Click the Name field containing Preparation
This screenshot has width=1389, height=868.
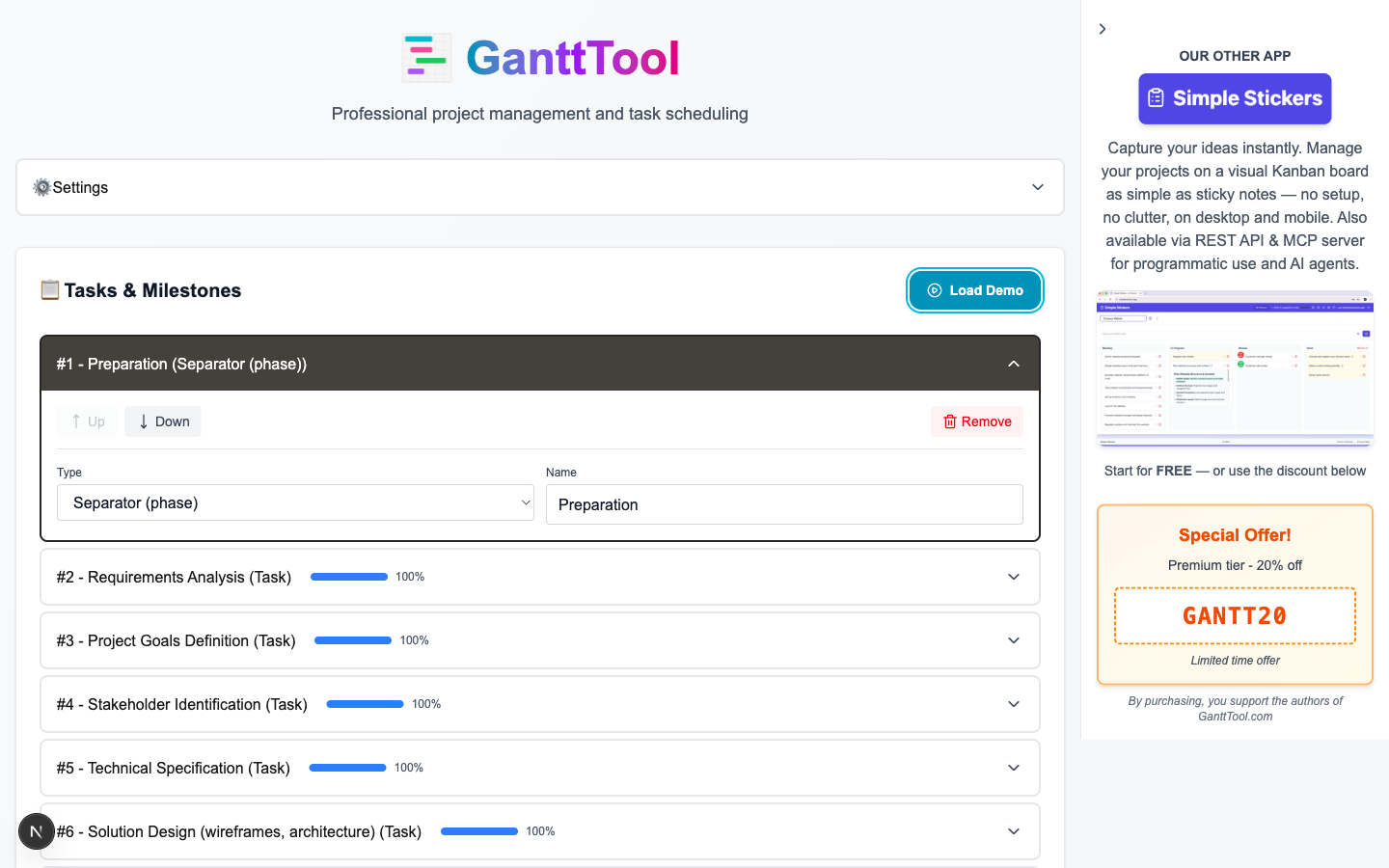click(784, 504)
